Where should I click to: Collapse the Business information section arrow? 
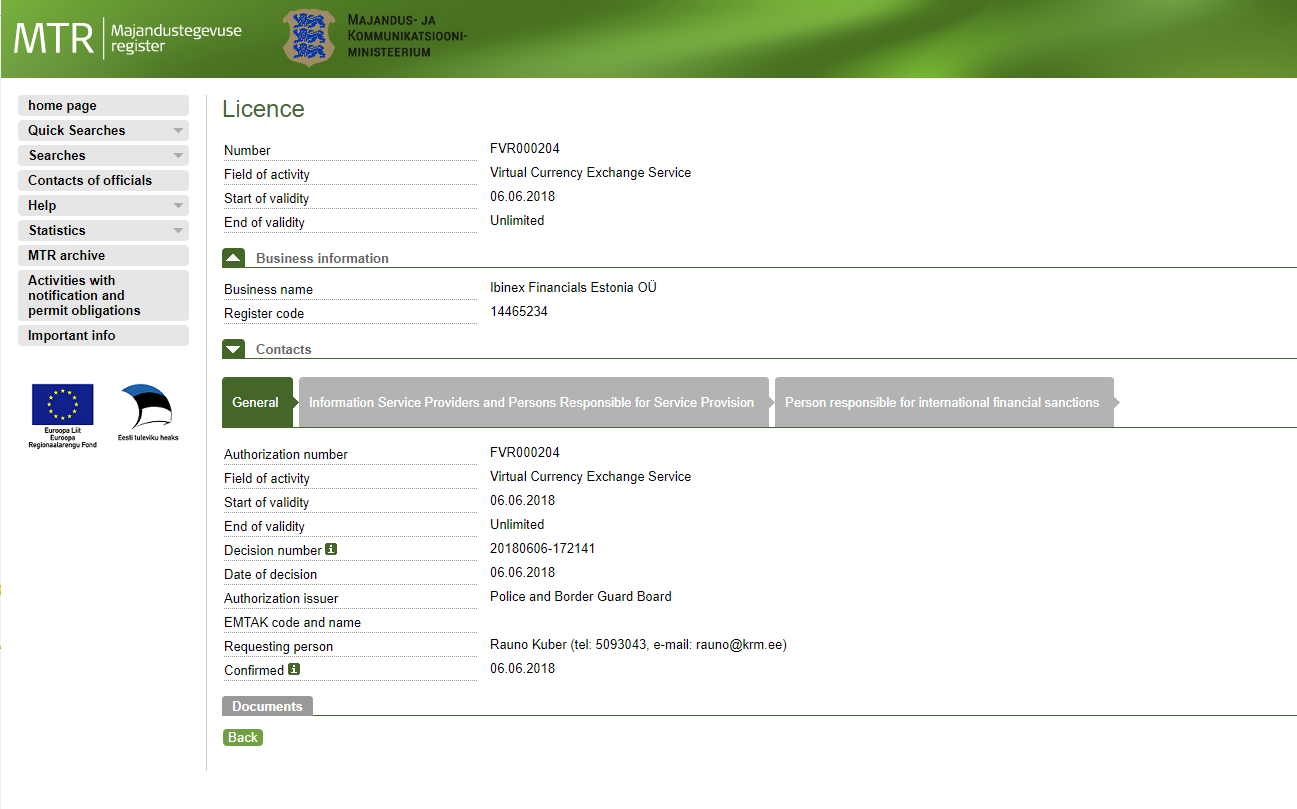(233, 258)
